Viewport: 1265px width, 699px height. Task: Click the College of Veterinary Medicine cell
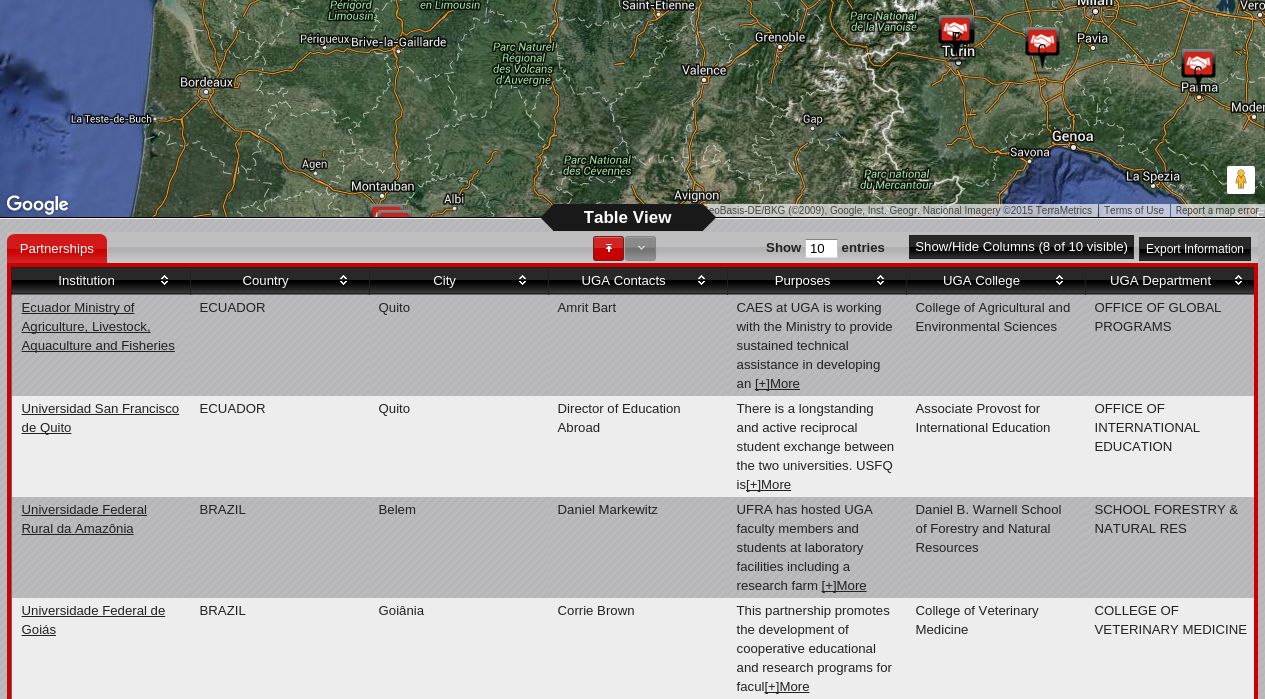tap(996, 648)
